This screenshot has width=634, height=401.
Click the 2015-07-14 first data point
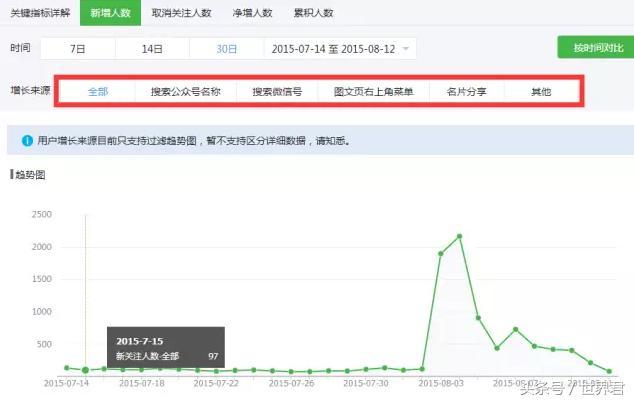pyautogui.click(x=67, y=368)
